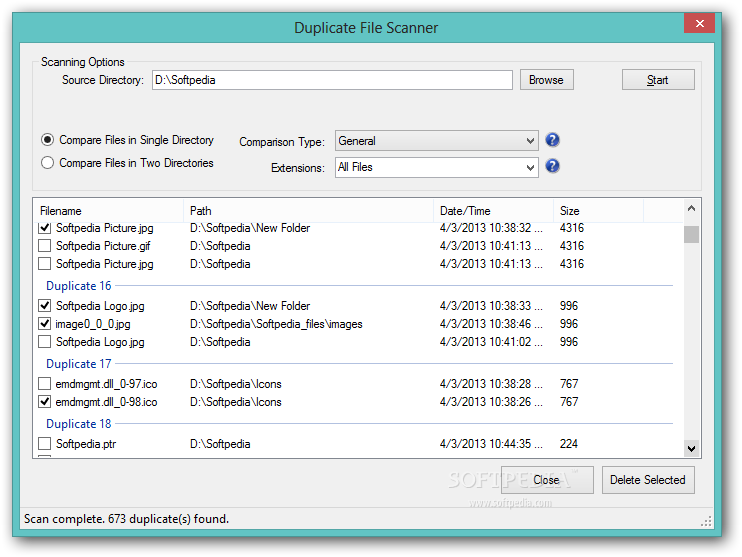Uncheck the image0_0_0.jpg checkbox

44,324
